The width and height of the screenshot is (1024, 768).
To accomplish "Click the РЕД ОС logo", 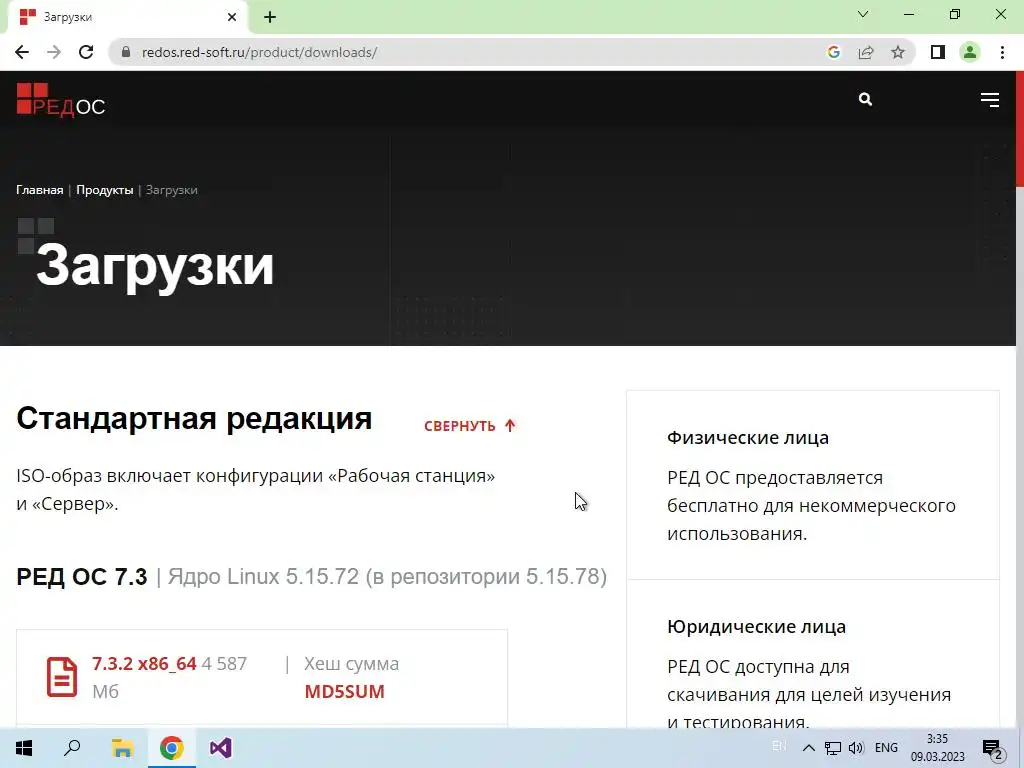I will [x=61, y=100].
